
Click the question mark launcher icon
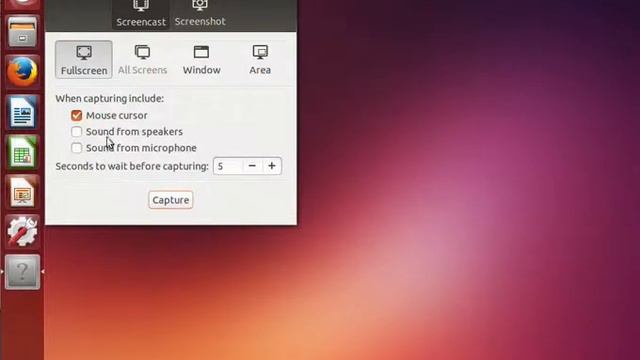tap(22, 272)
